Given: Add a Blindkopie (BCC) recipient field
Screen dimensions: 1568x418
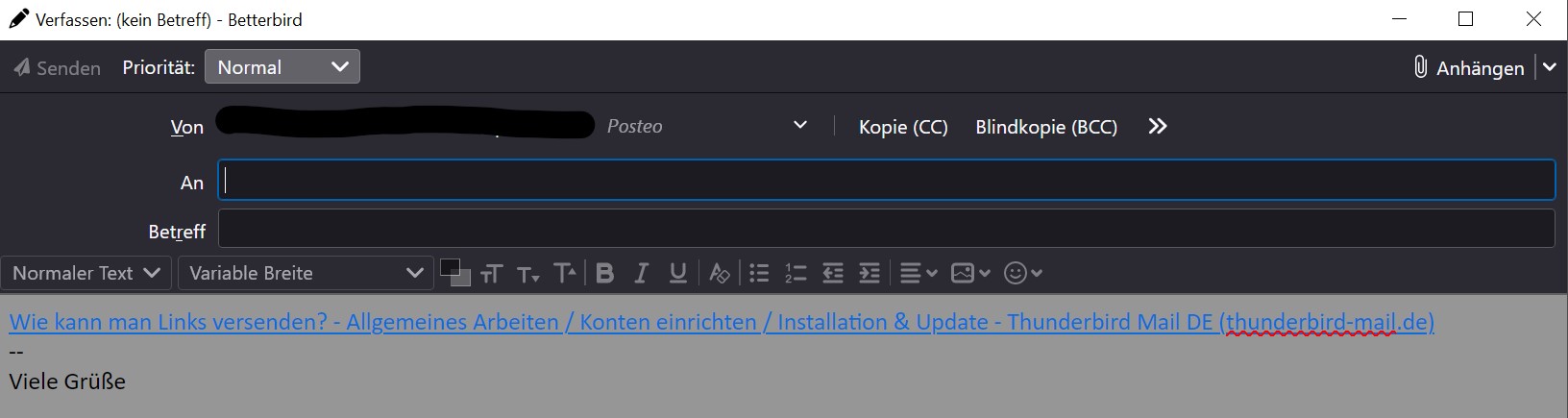Looking at the screenshot, I should [x=1046, y=127].
